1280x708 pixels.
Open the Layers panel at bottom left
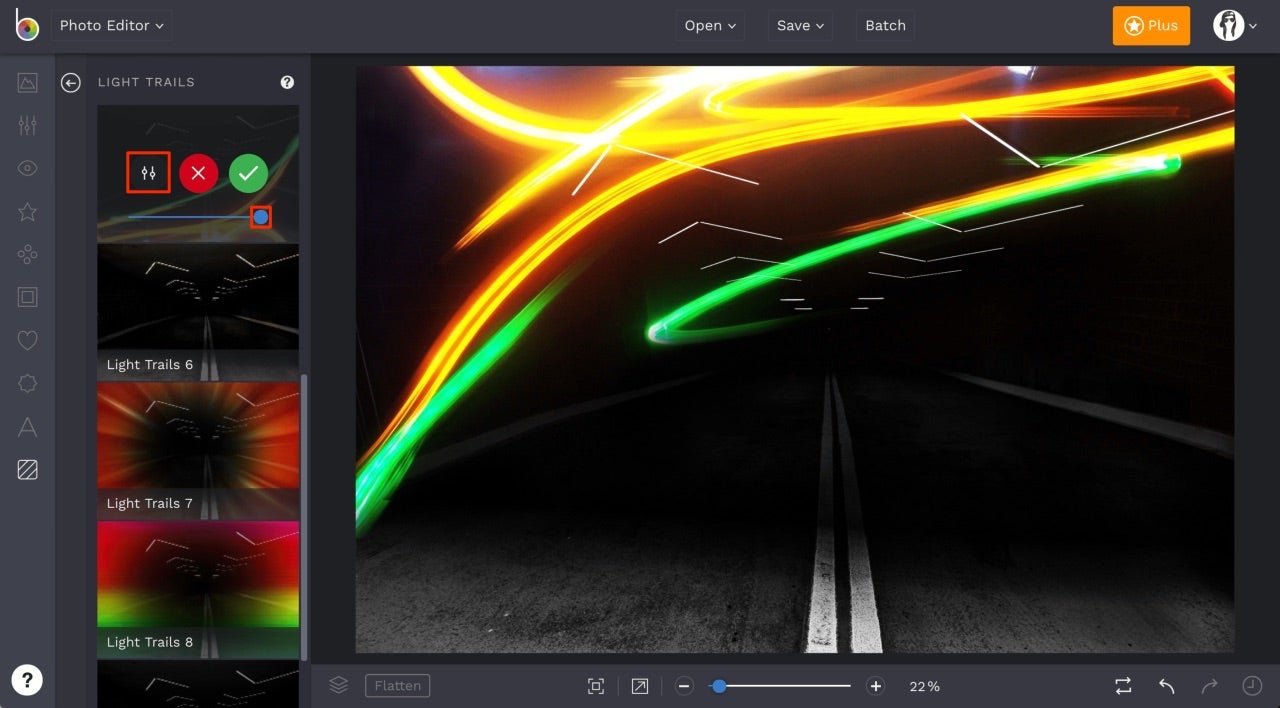[338, 685]
